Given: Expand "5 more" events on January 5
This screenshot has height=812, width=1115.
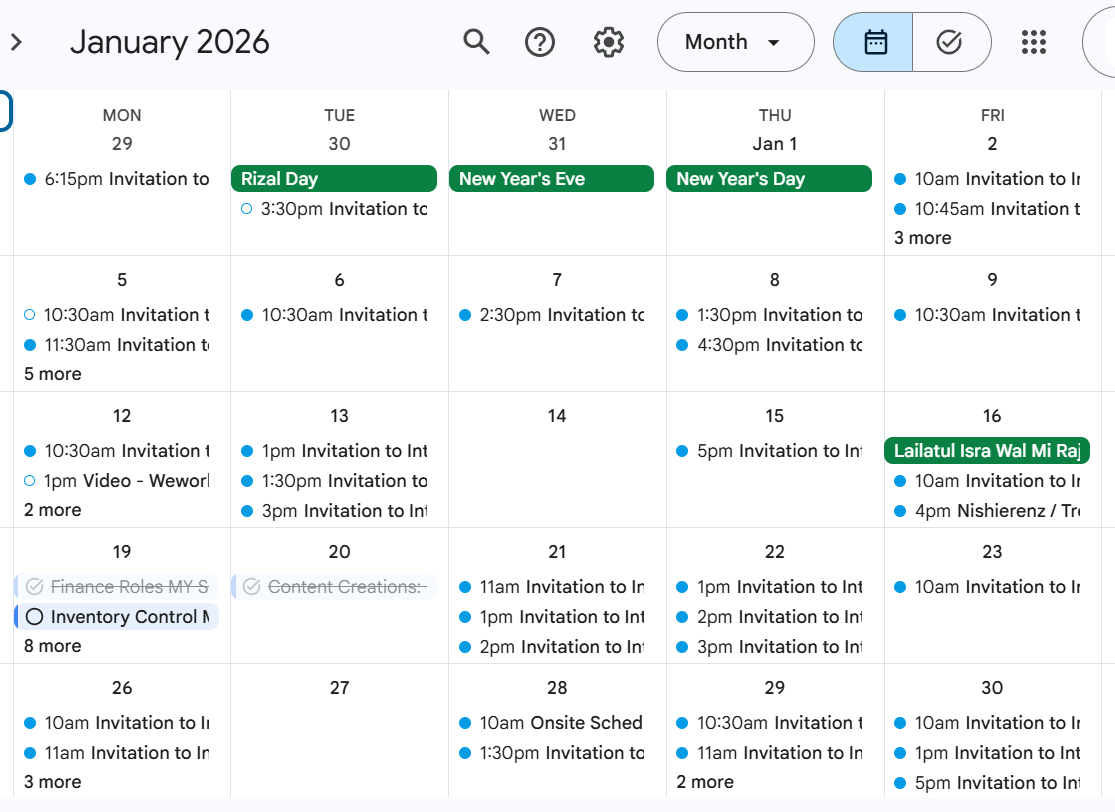Looking at the screenshot, I should coord(53,374).
